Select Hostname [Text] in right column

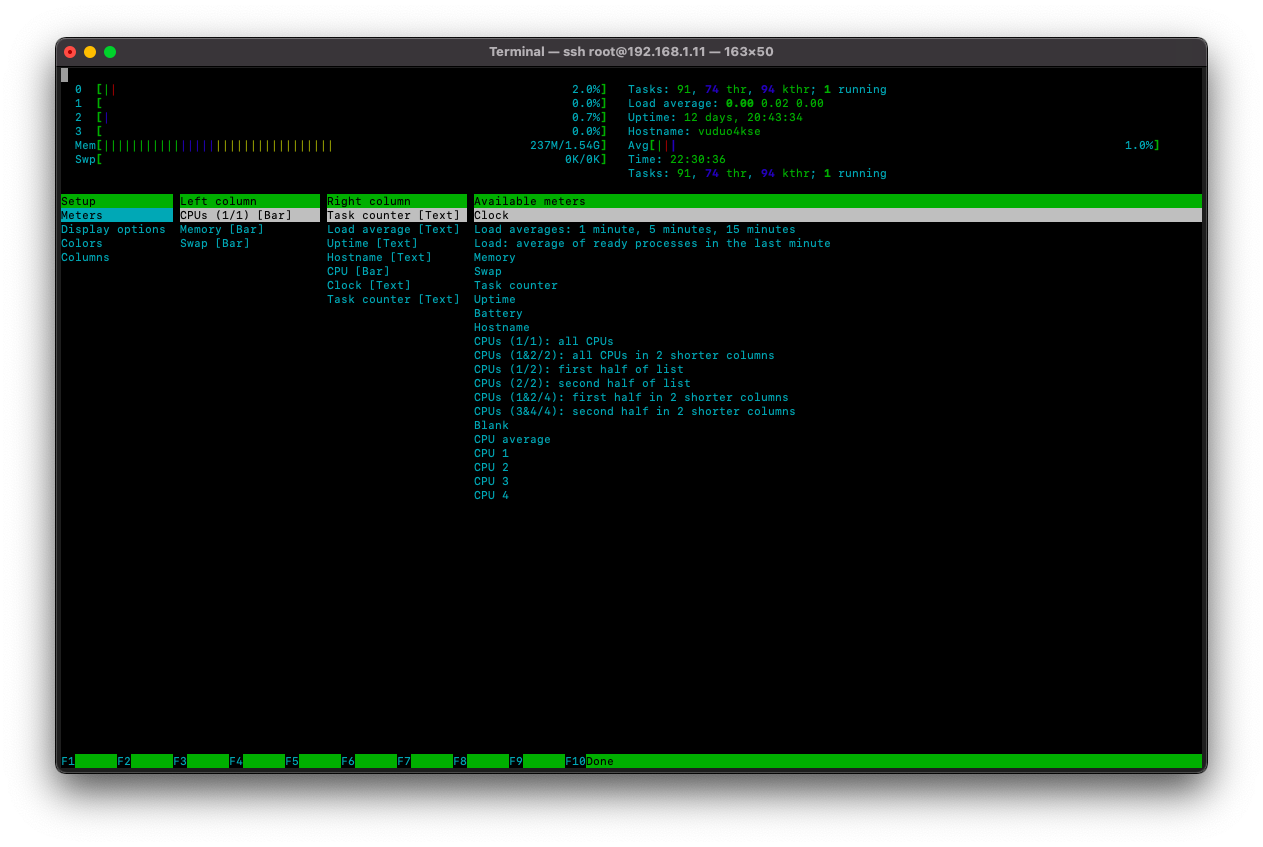pyautogui.click(x=379, y=258)
